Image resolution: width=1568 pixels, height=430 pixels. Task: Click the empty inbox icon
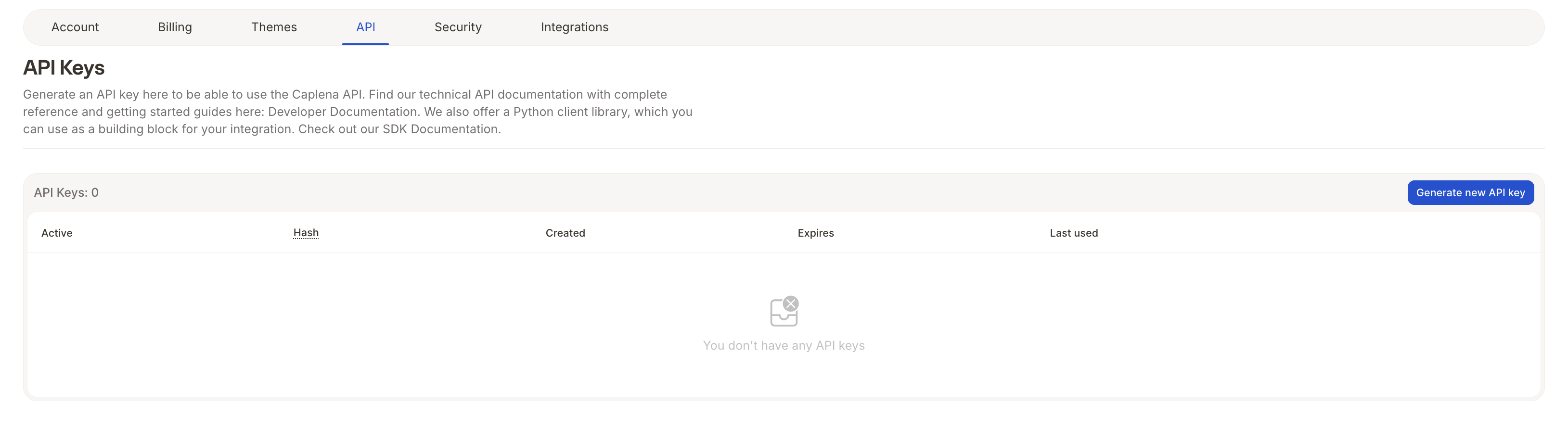784,311
